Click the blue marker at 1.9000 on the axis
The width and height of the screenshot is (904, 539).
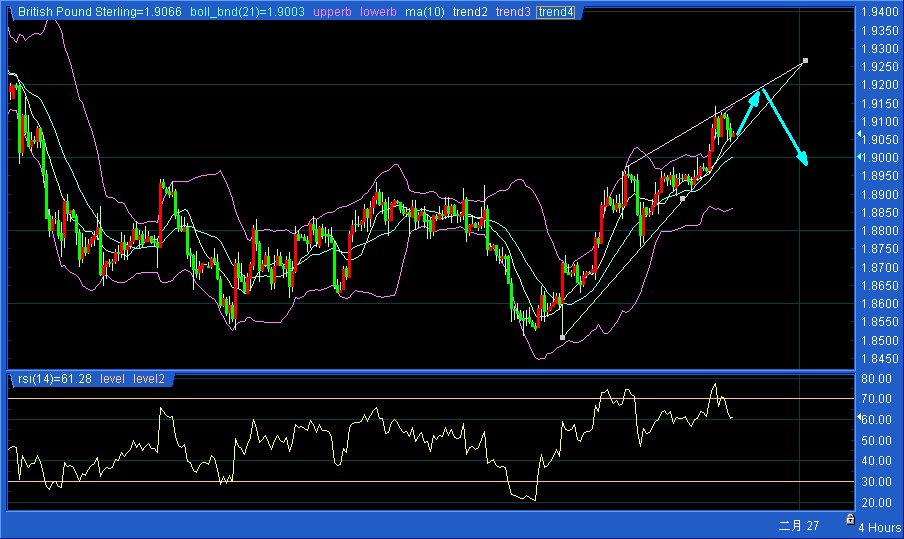pos(859,157)
